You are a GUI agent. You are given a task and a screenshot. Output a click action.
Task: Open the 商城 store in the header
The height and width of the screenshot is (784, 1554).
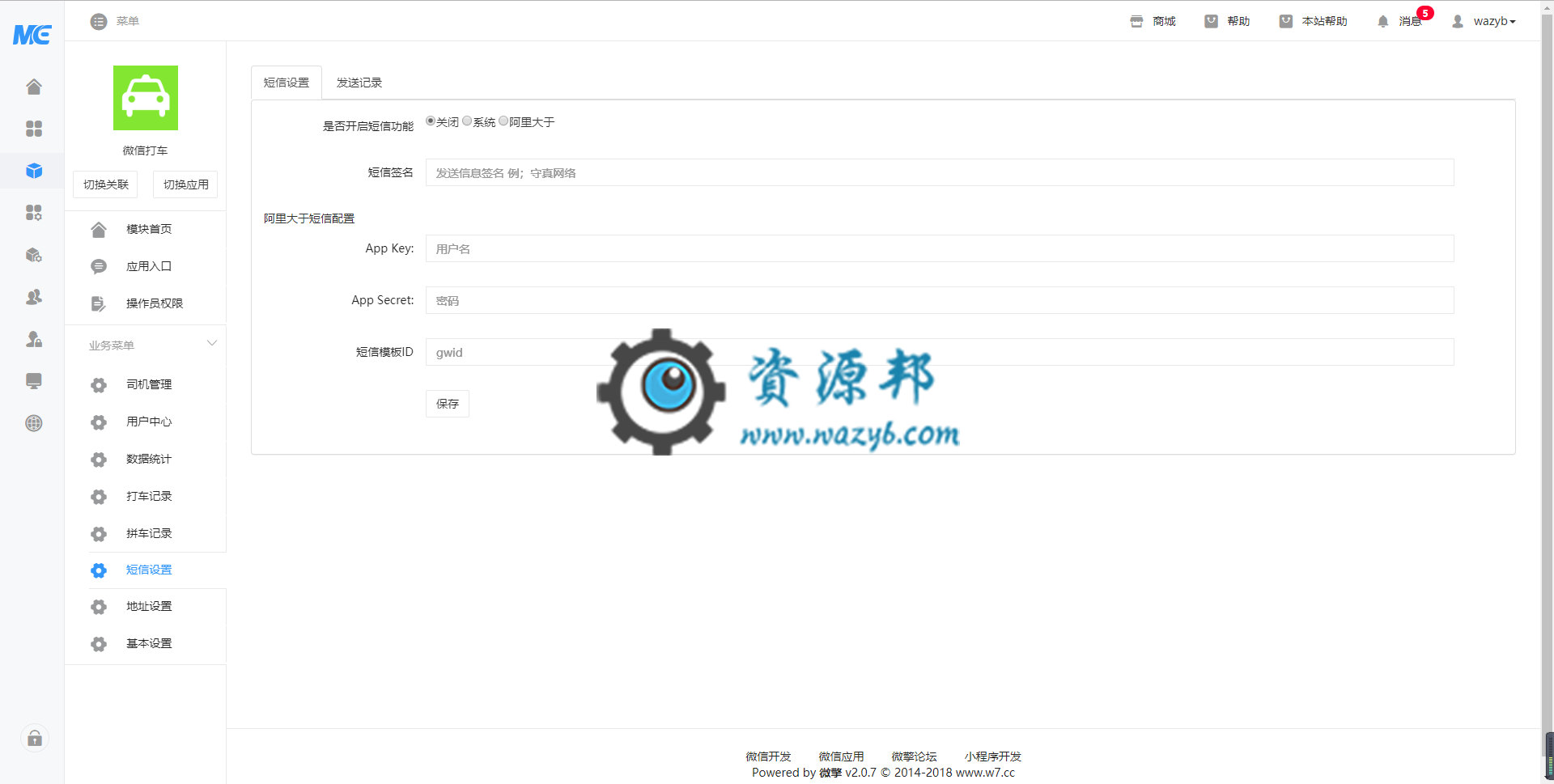coord(1153,21)
